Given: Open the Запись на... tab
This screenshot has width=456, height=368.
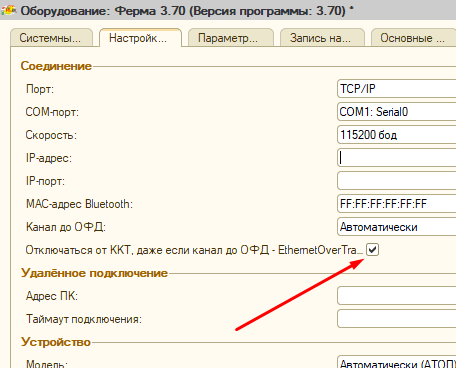Looking at the screenshot, I should pyautogui.click(x=322, y=38).
